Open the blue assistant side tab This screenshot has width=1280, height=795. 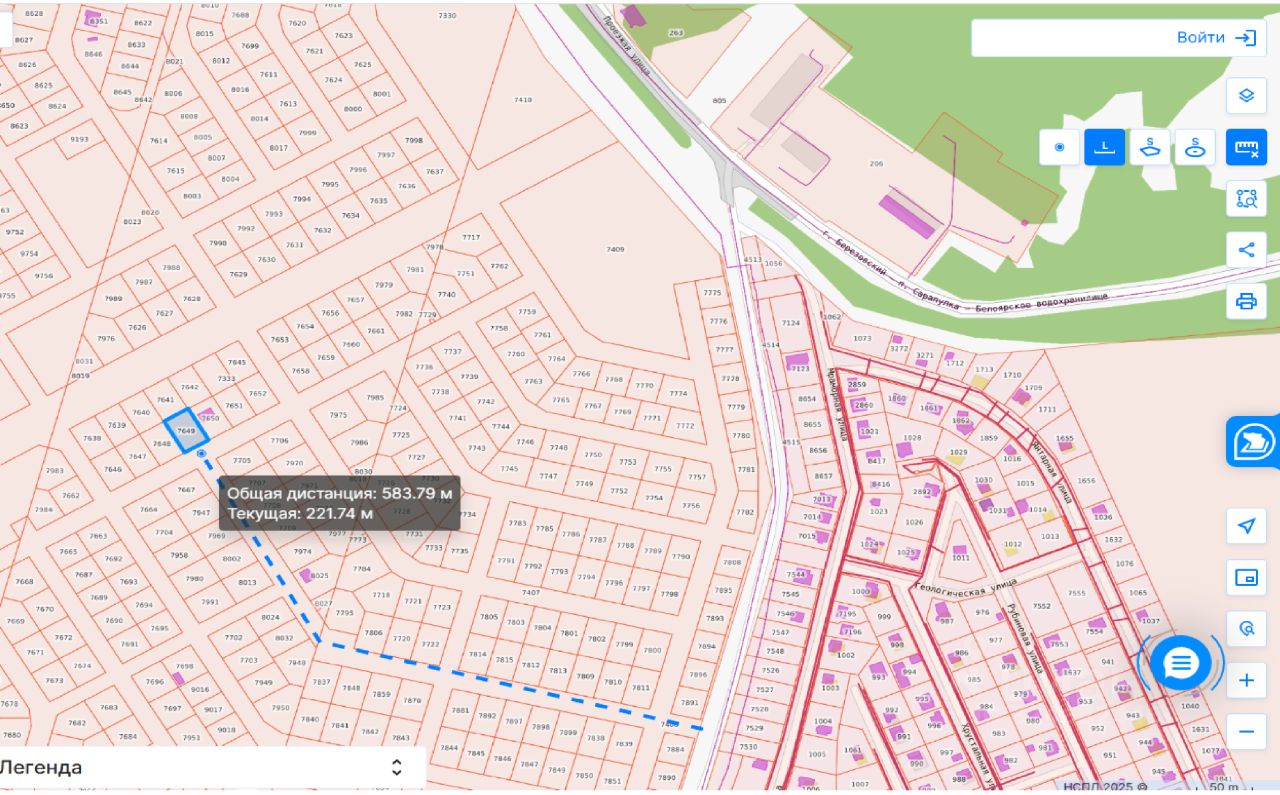[1254, 442]
